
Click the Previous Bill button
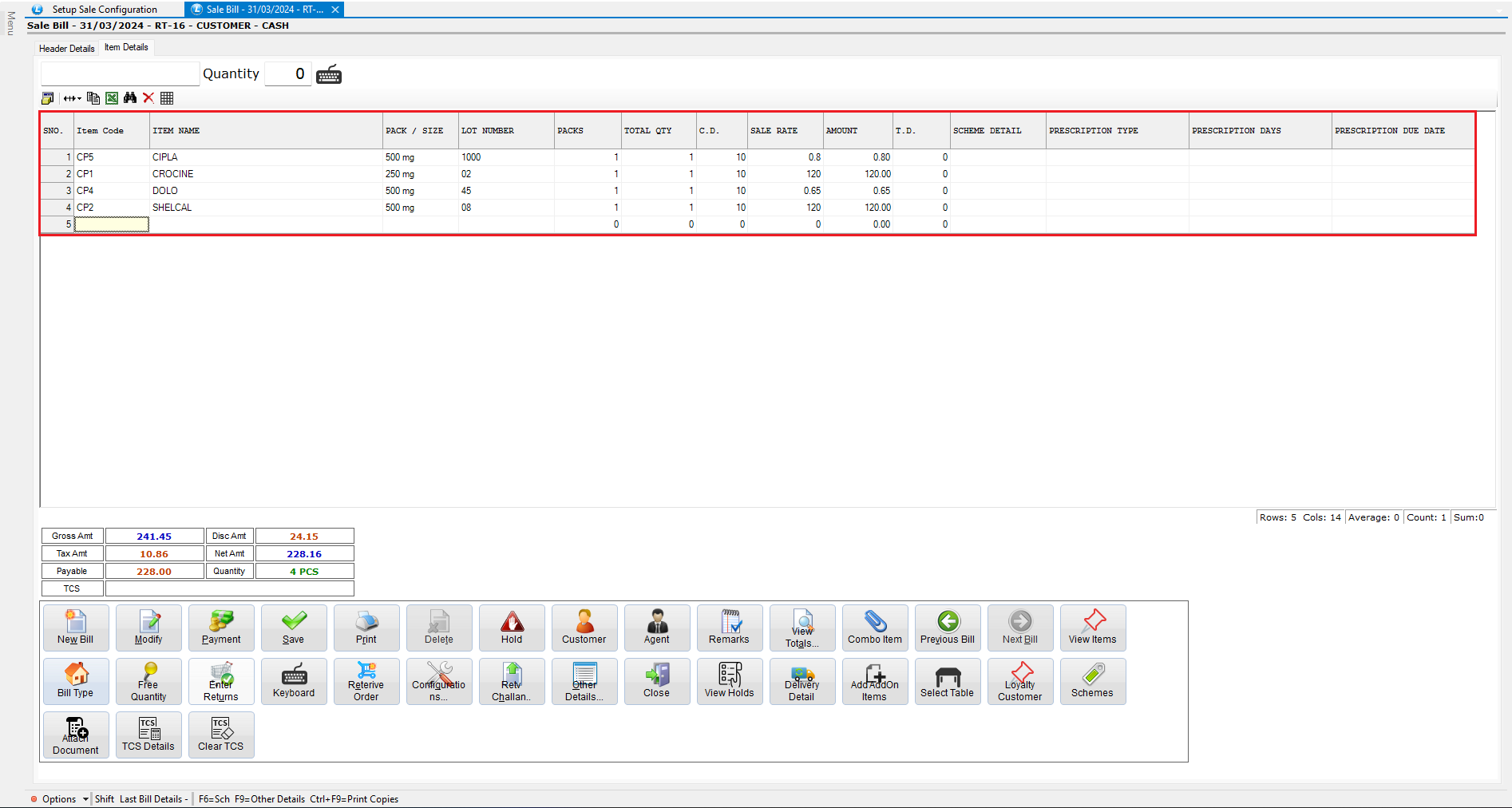click(x=947, y=628)
